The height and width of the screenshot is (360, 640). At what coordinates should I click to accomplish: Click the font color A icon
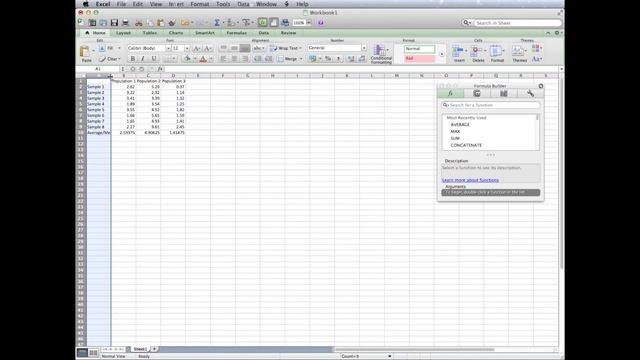[x=203, y=59]
